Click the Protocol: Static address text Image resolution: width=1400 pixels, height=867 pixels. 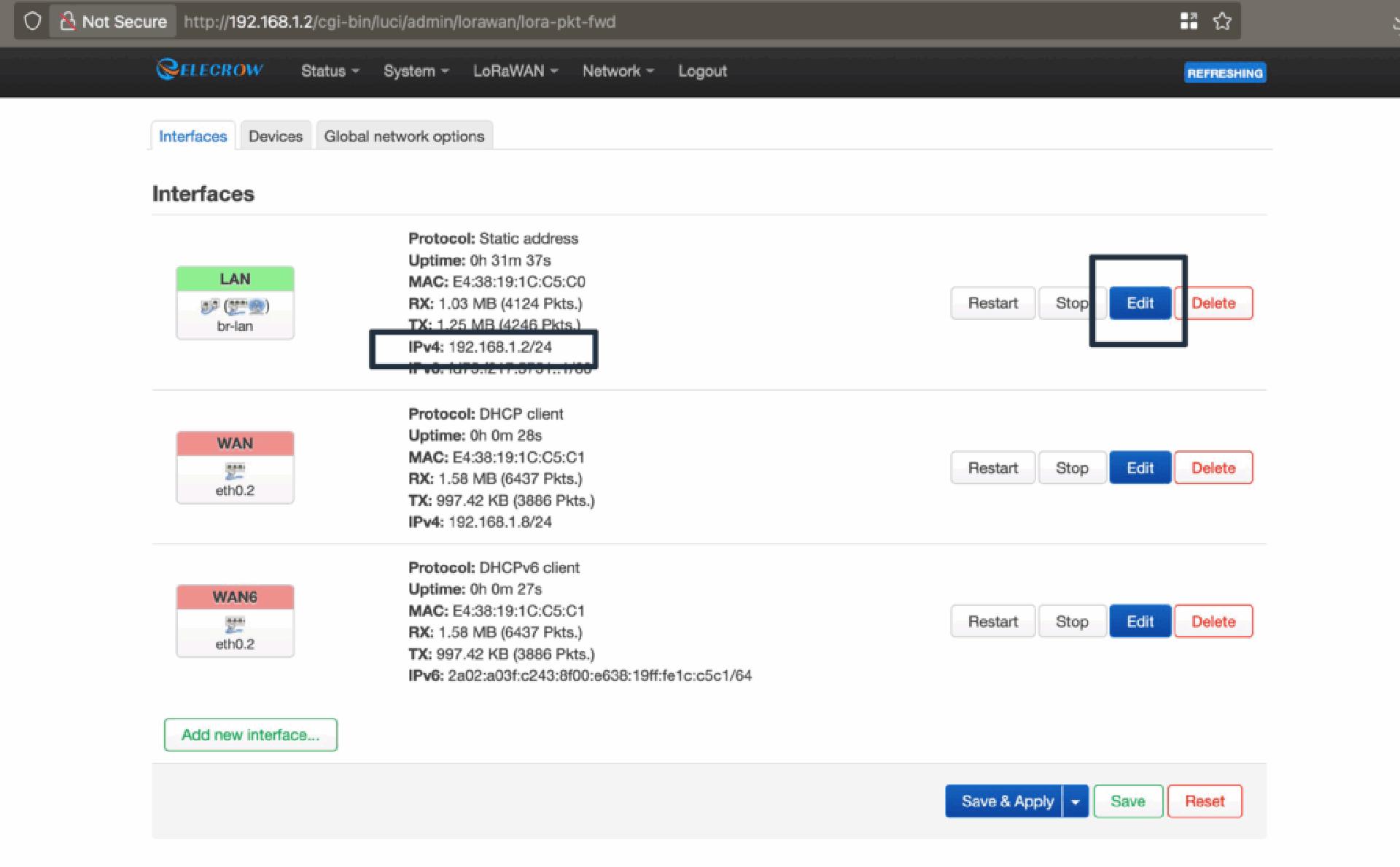pos(493,238)
